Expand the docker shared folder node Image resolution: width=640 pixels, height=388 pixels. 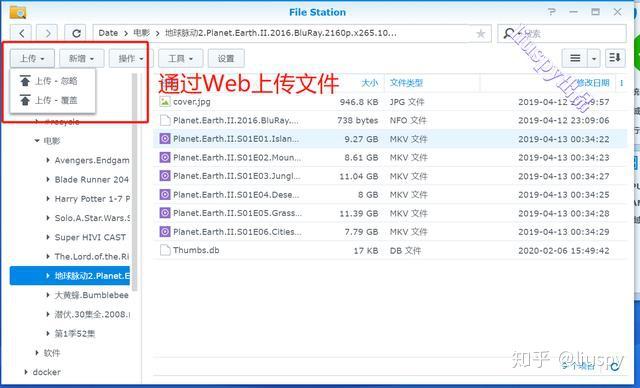click(26, 372)
